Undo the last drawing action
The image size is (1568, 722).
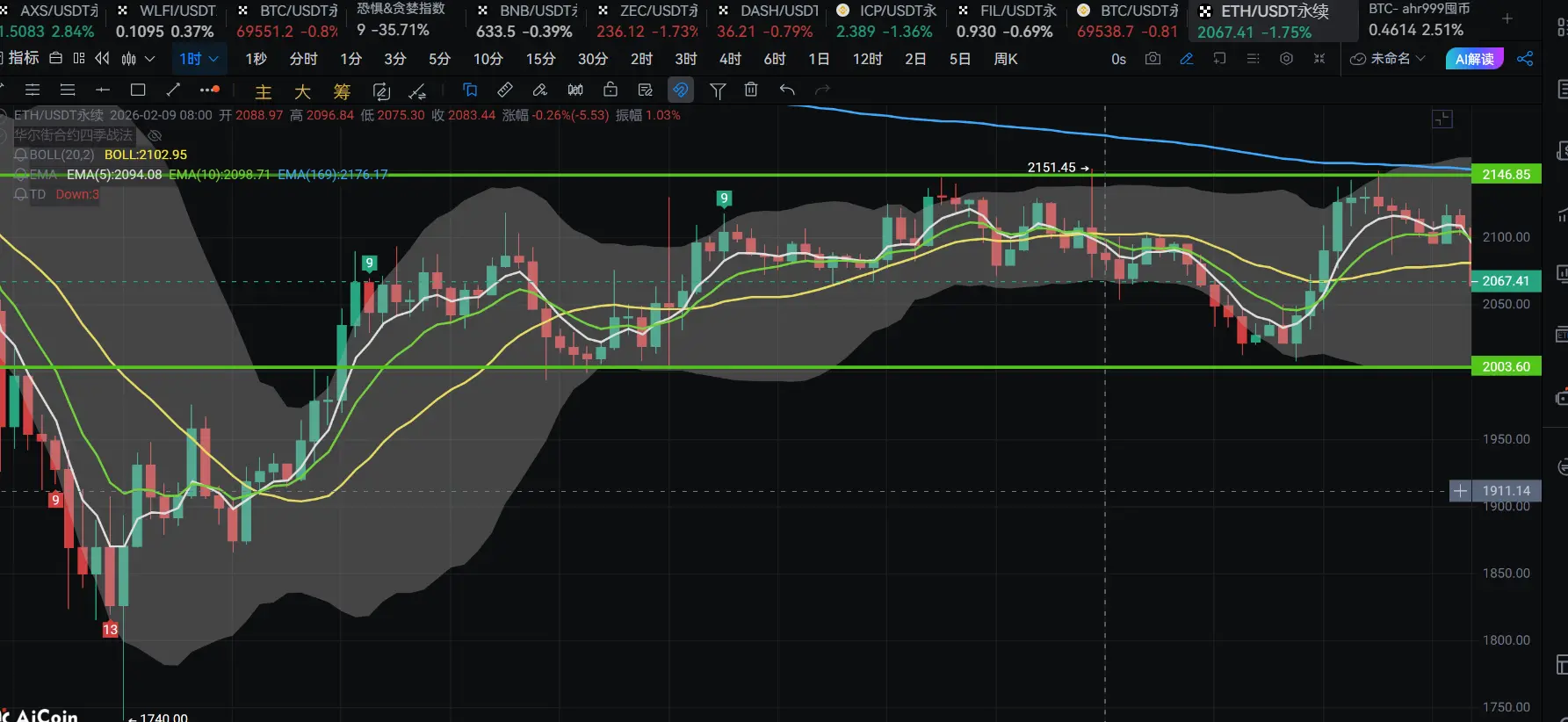[x=787, y=90]
